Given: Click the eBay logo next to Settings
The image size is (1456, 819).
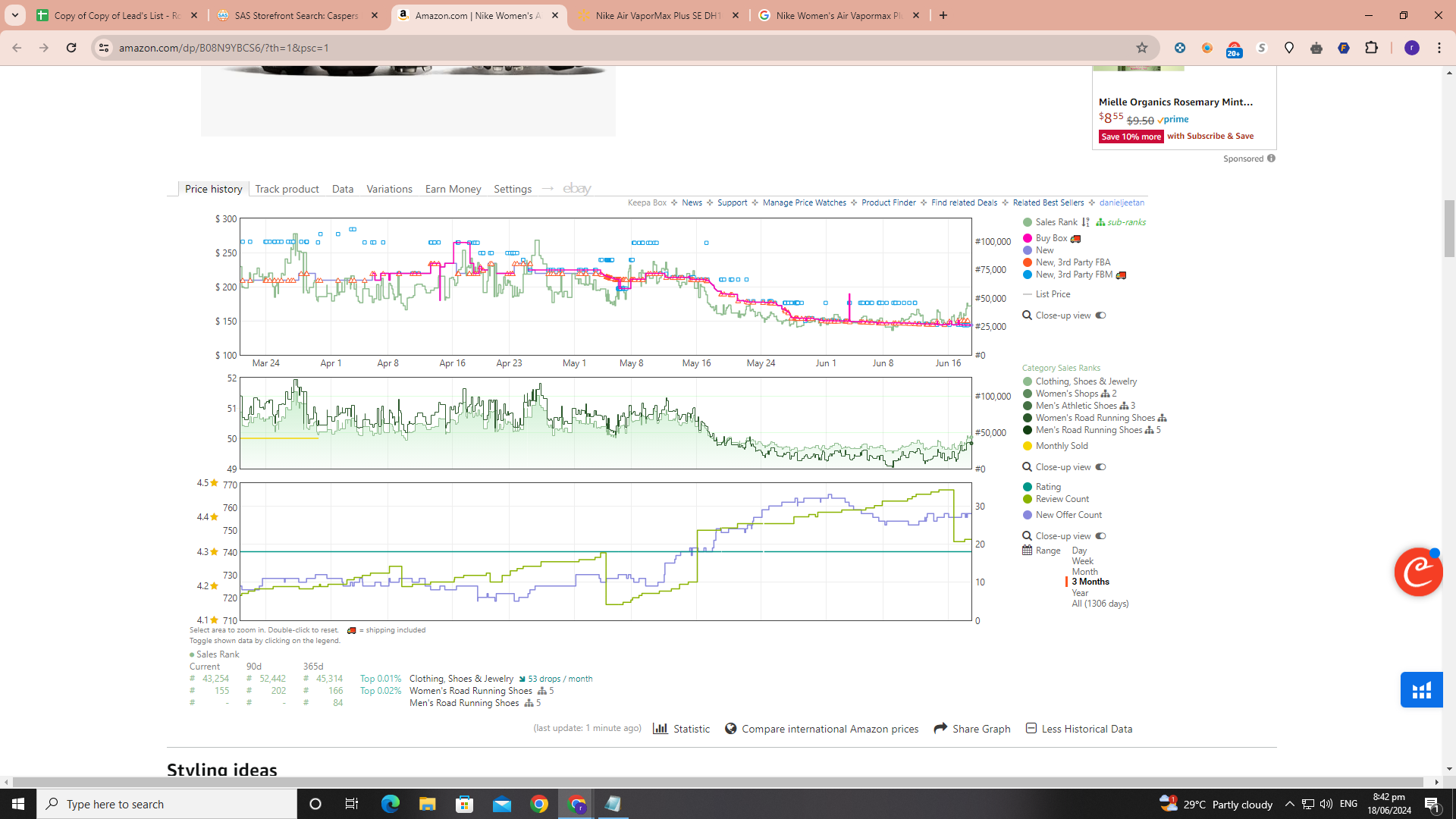Looking at the screenshot, I should coord(577,189).
